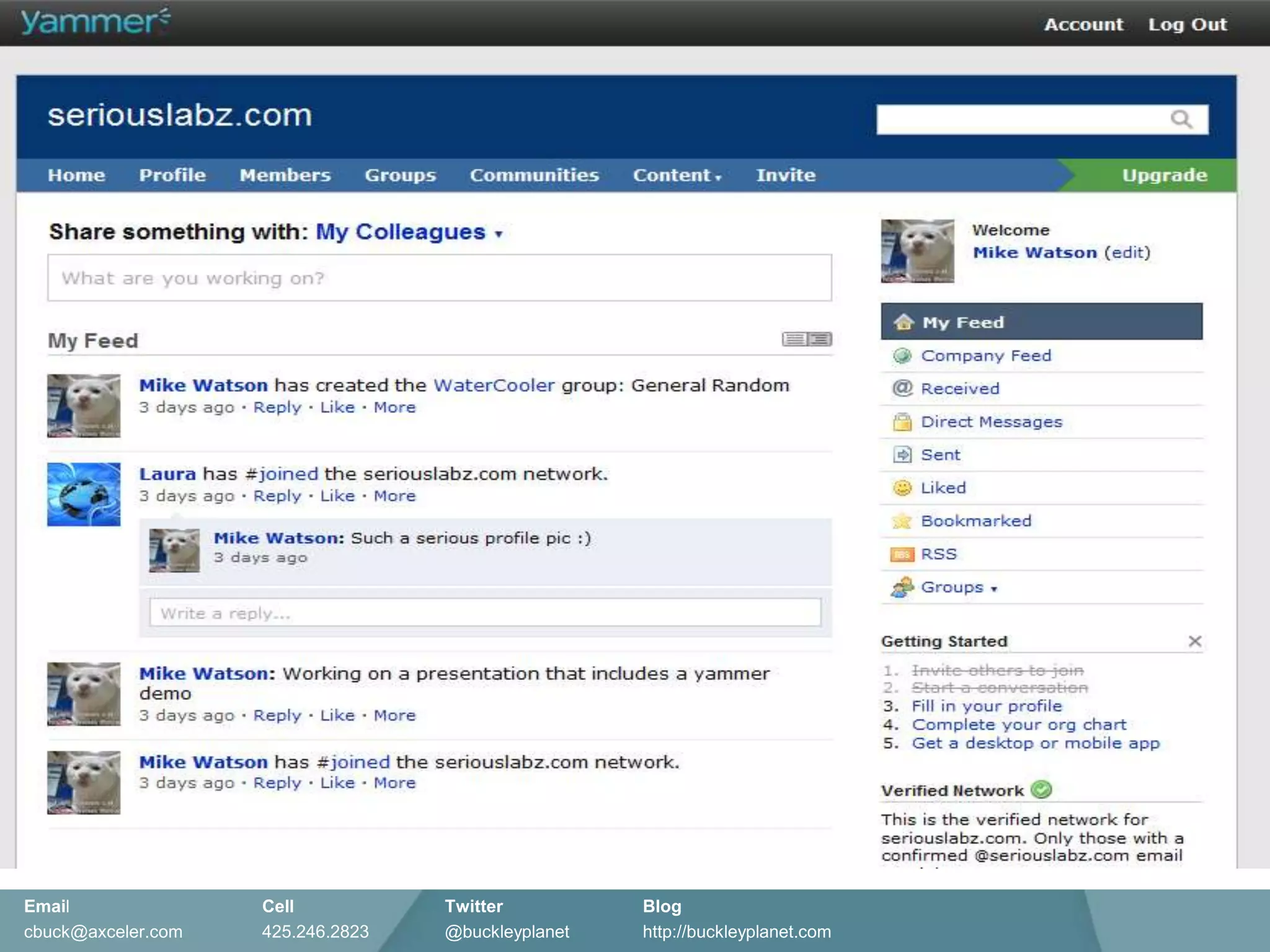Screen dimensions: 1270x952
Task: Click the Yammer logo
Action: tap(95, 22)
